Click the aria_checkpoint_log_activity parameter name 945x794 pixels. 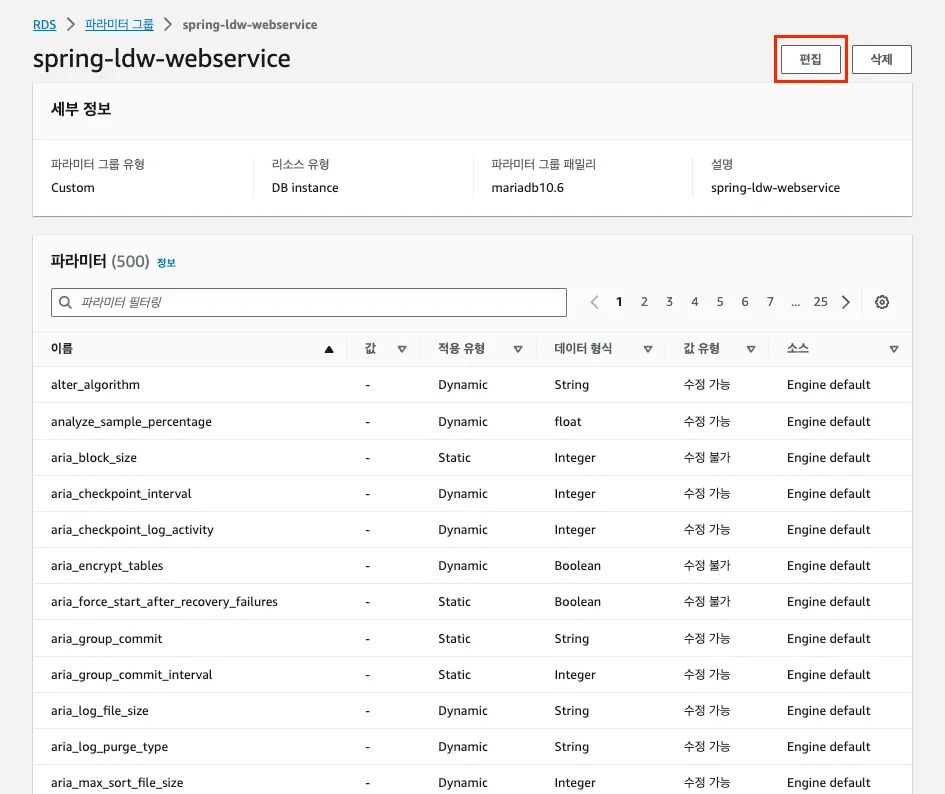133,530
